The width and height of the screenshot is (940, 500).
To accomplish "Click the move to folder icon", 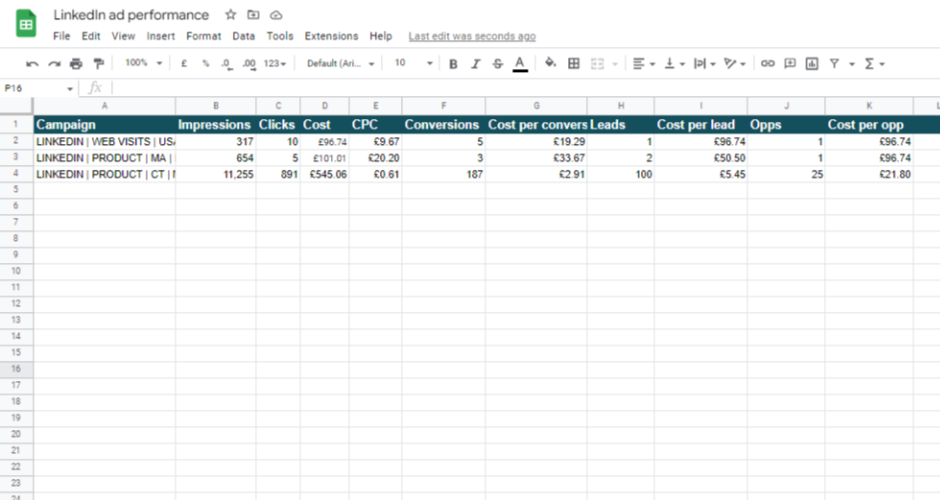I will [254, 15].
